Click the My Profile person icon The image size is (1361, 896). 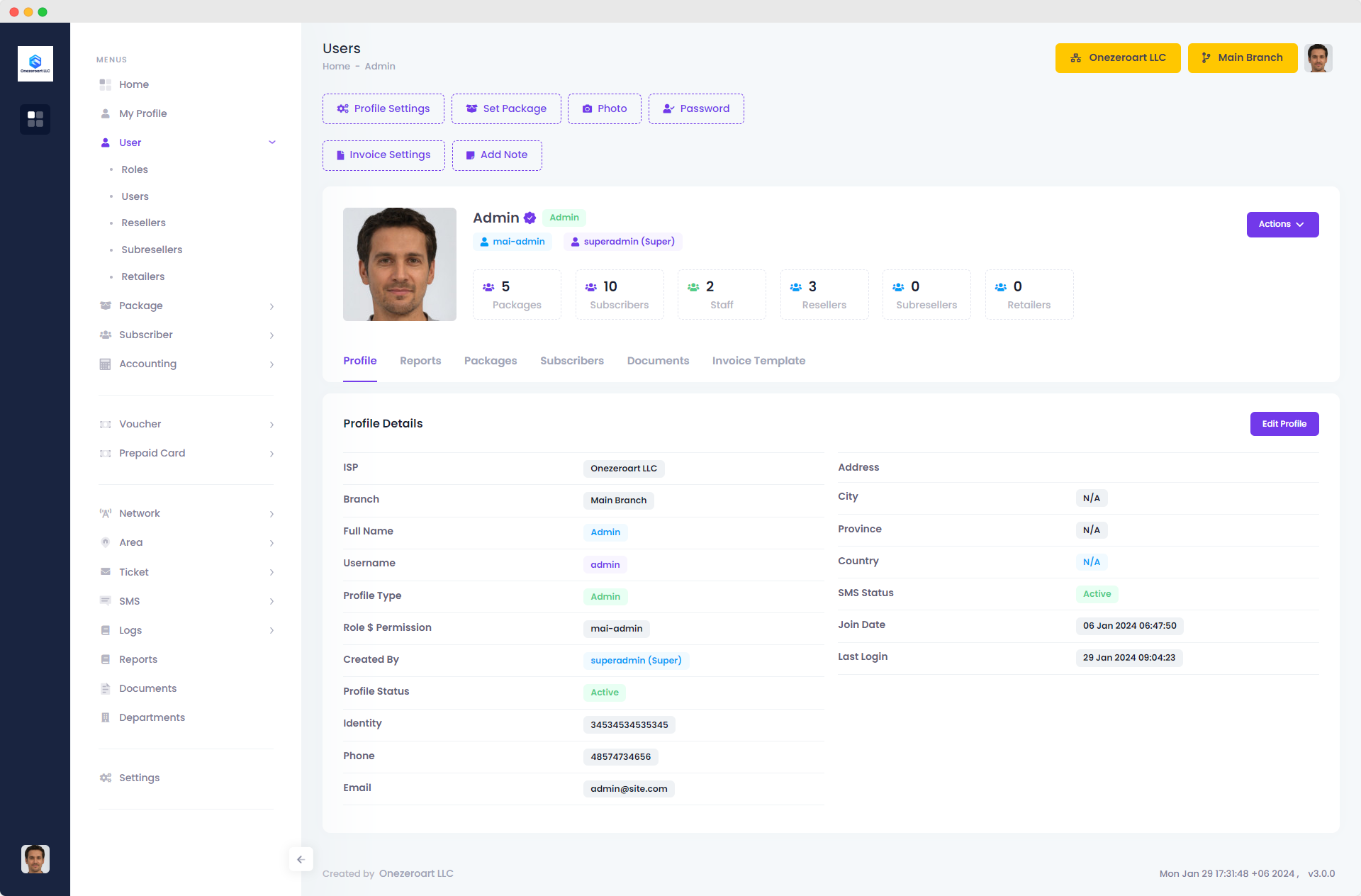coord(105,113)
